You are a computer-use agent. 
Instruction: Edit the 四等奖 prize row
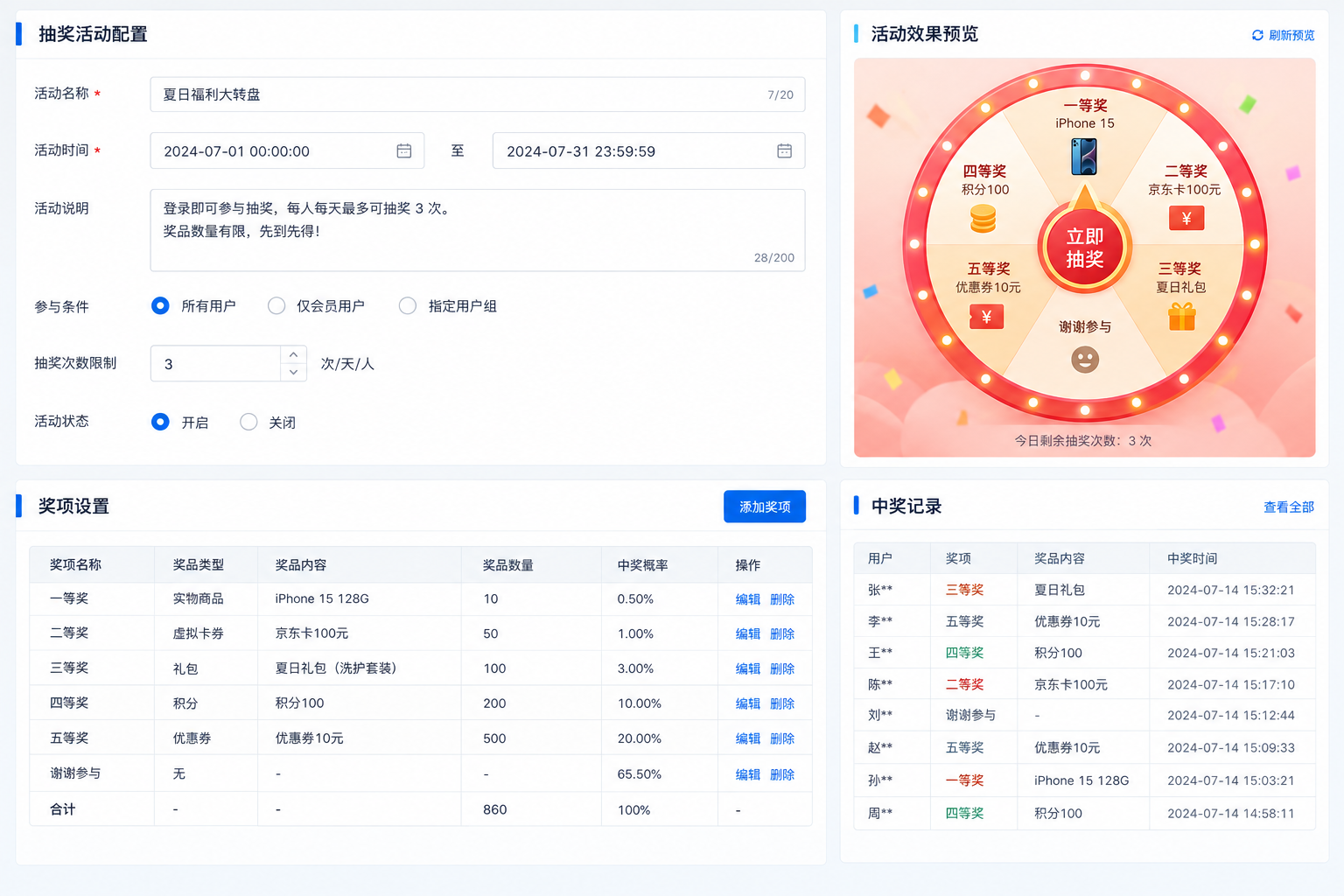click(x=748, y=703)
